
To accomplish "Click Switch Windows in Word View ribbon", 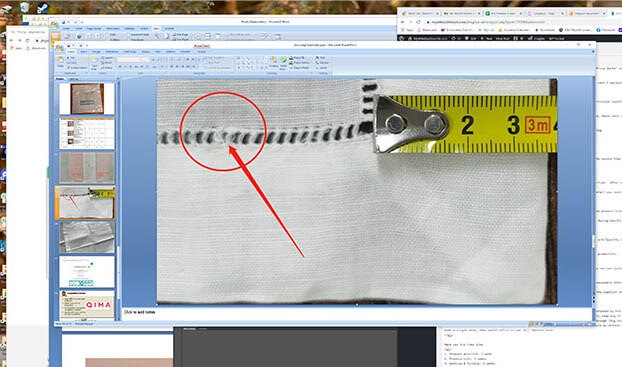I will click(x=263, y=36).
